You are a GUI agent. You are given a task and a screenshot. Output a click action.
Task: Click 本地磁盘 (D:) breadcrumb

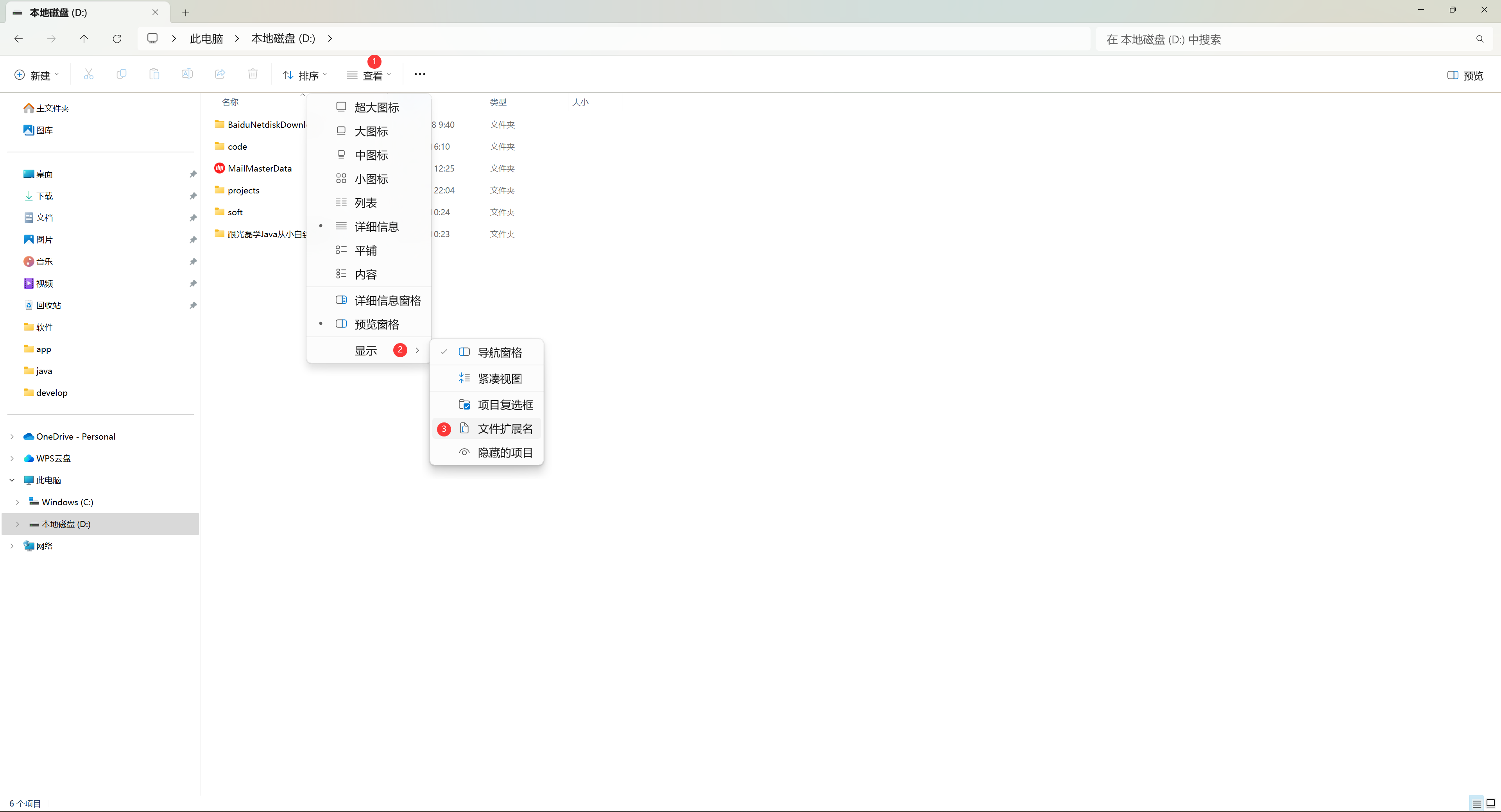click(x=283, y=38)
